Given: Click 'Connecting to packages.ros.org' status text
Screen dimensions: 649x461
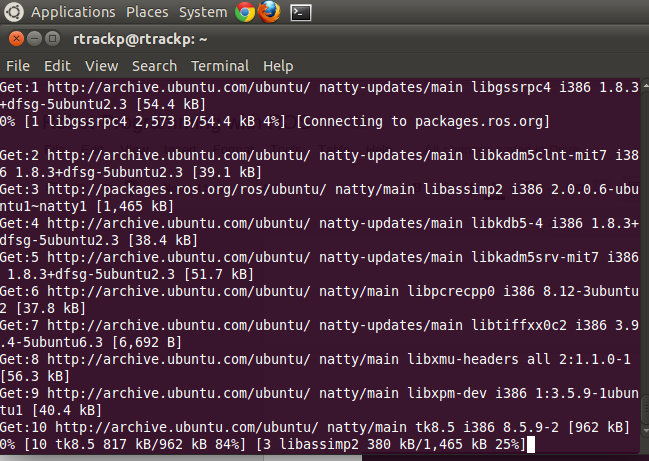Looking at the screenshot, I should 423,122.
